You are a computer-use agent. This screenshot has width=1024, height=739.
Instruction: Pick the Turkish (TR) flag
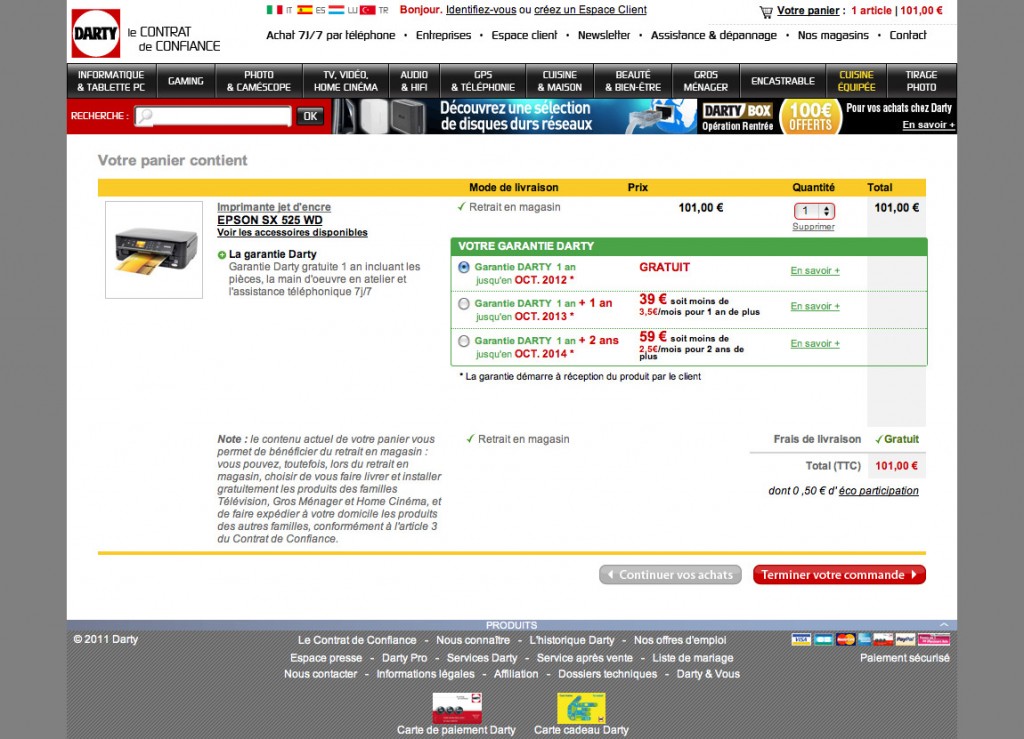tap(368, 10)
